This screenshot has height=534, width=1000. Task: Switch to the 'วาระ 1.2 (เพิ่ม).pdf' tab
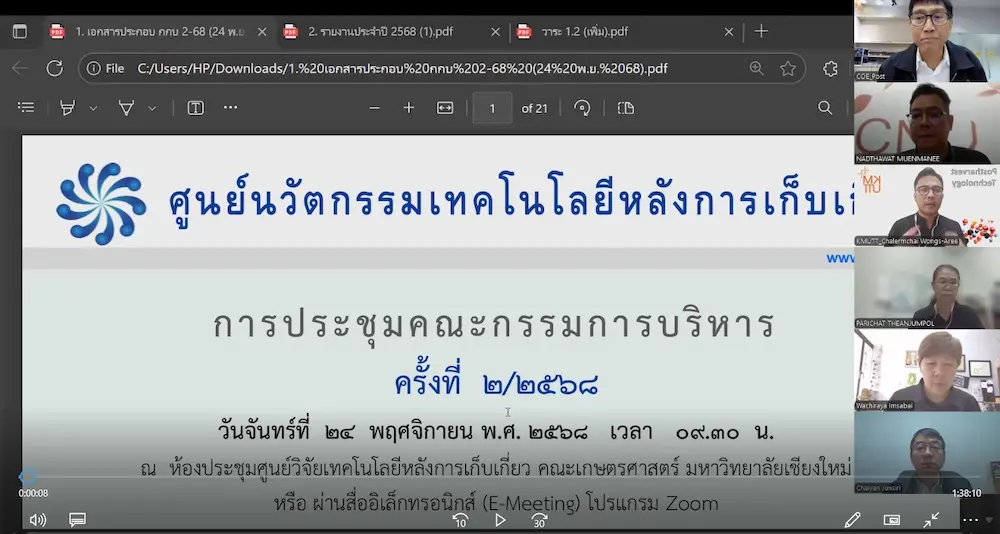click(x=624, y=31)
